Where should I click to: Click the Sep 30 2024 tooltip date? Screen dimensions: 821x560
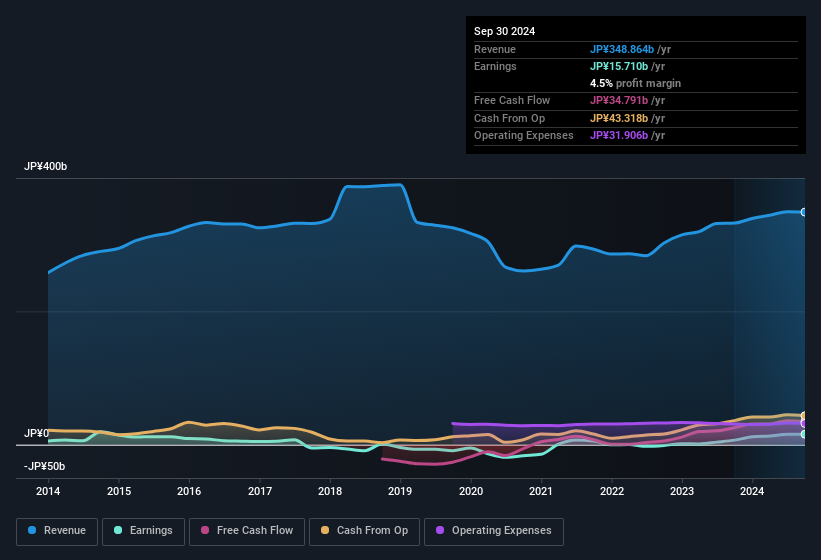504,31
